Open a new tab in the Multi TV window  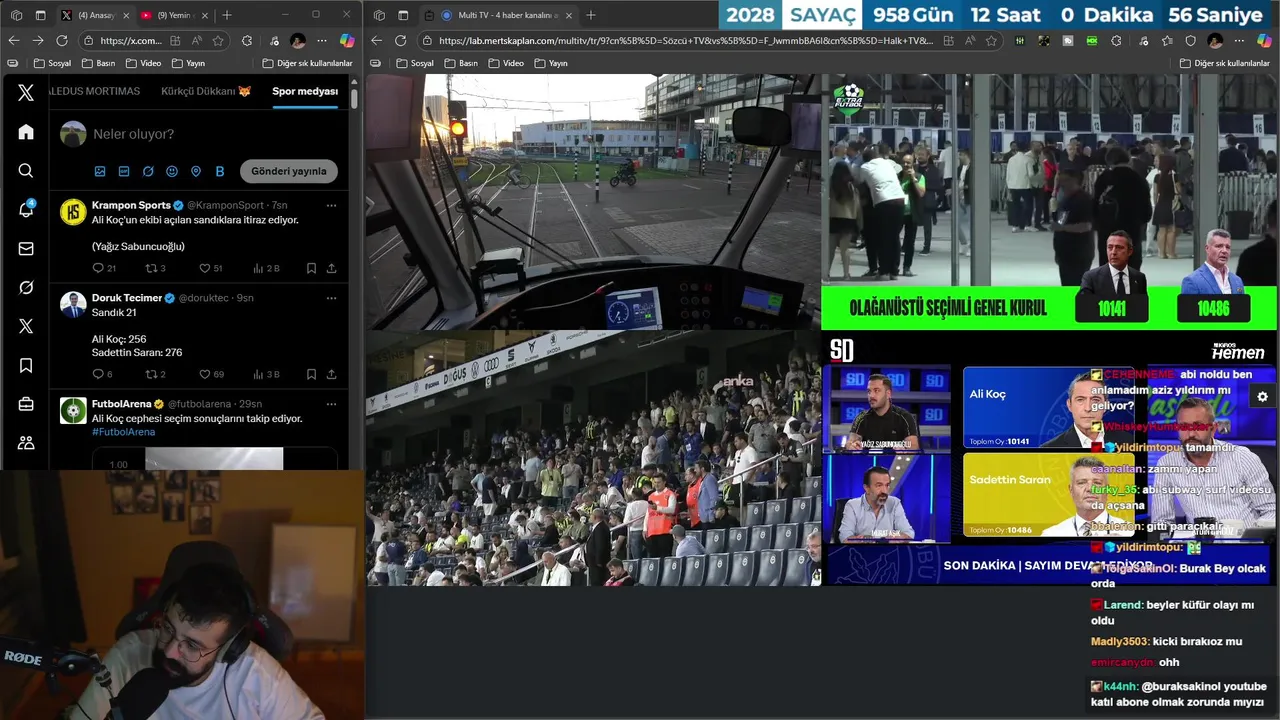click(x=590, y=15)
